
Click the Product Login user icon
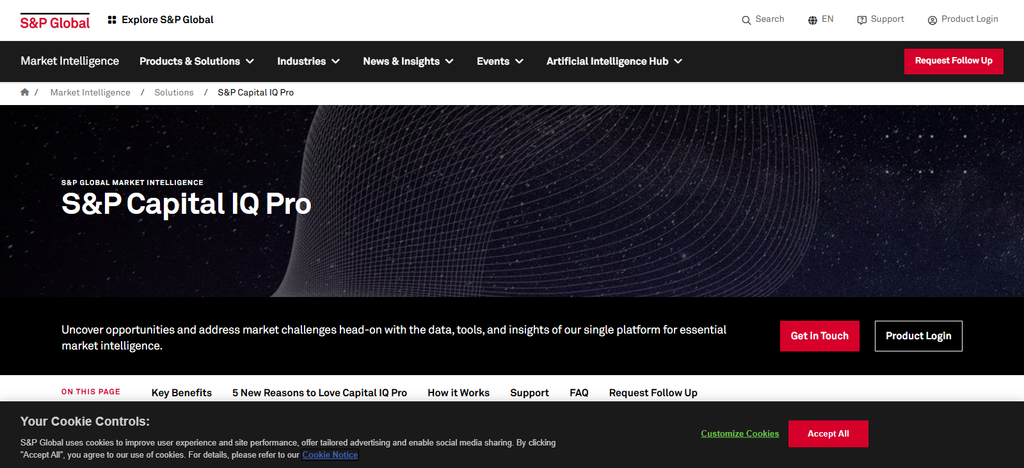coord(933,20)
